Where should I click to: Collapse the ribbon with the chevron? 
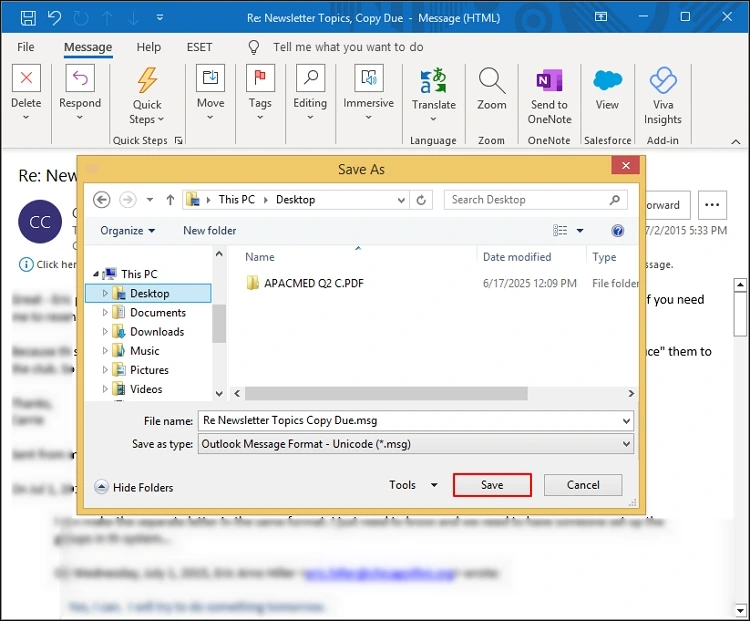[x=736, y=142]
